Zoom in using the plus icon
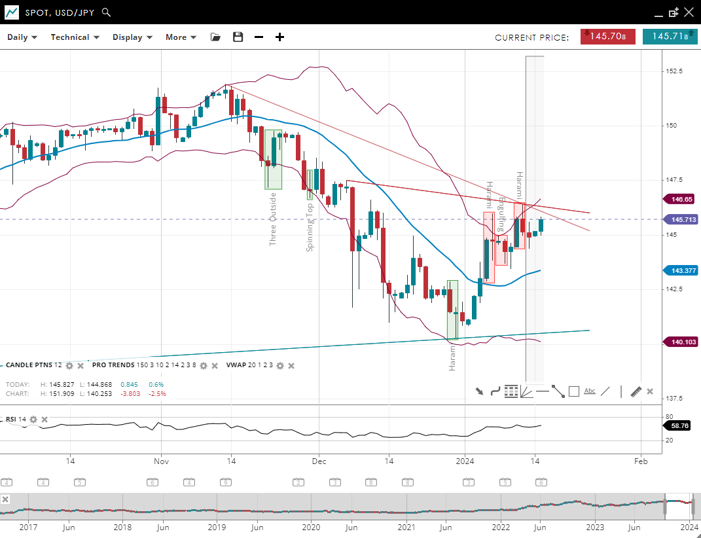Viewport: 701px width, 538px height. coord(280,37)
